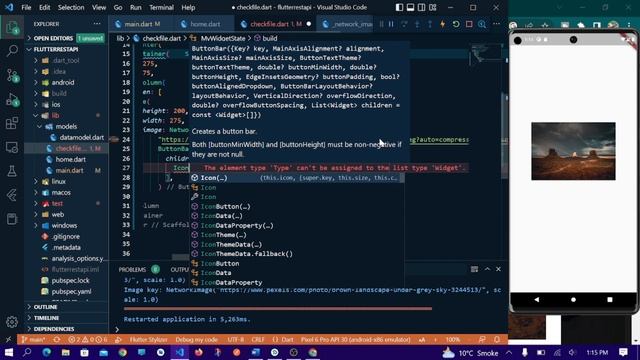
Task: Open the Widget Inspector magnifier icon
Action: (x=482, y=24)
